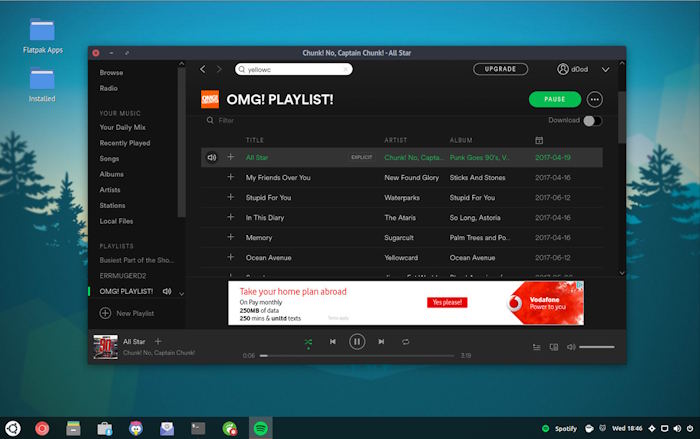Screen dimensions: 700x439
Task: Toggle repeat mode
Action: pyautogui.click(x=405, y=342)
